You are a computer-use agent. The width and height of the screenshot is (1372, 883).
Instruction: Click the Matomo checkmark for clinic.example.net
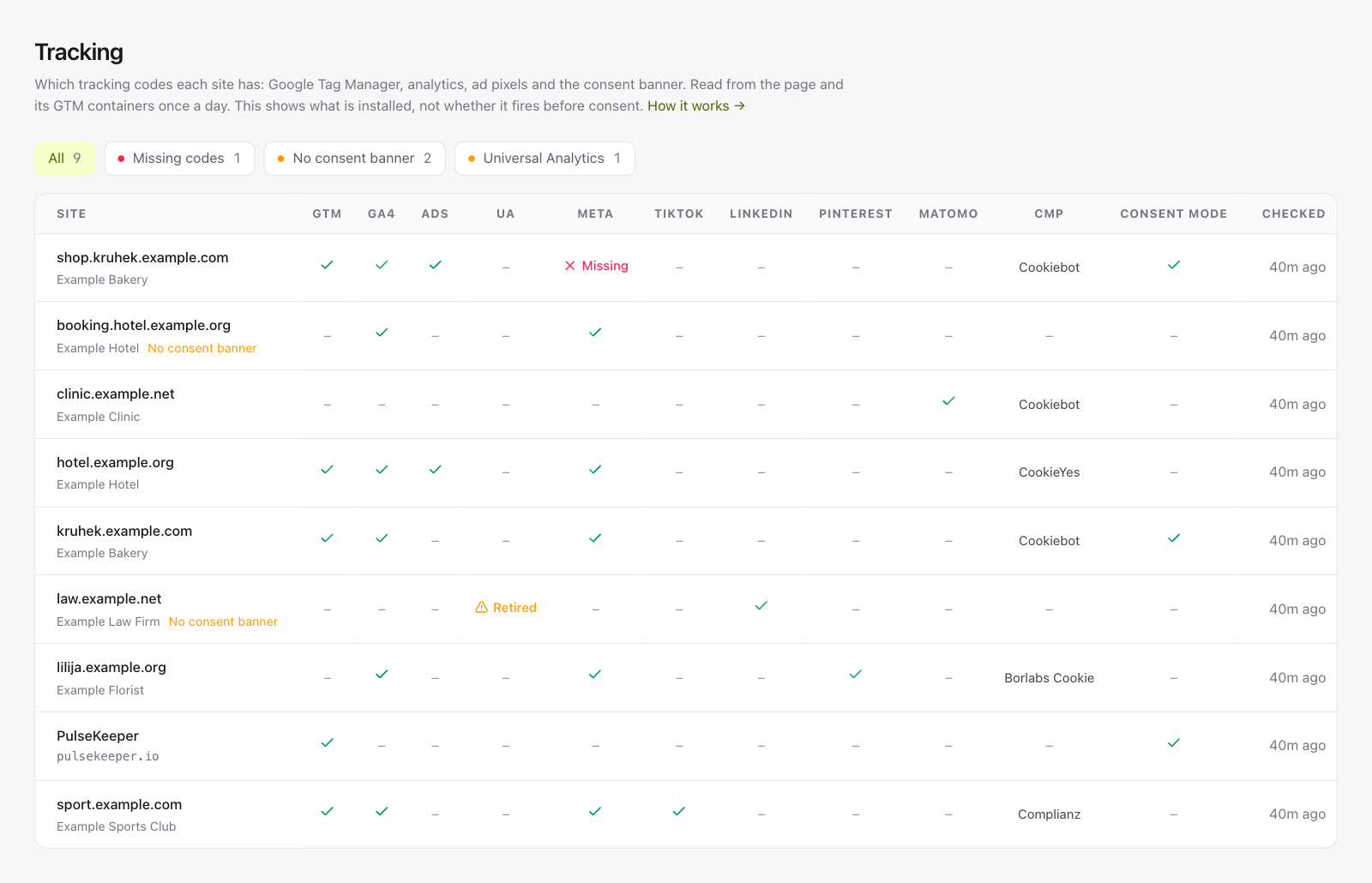[948, 401]
